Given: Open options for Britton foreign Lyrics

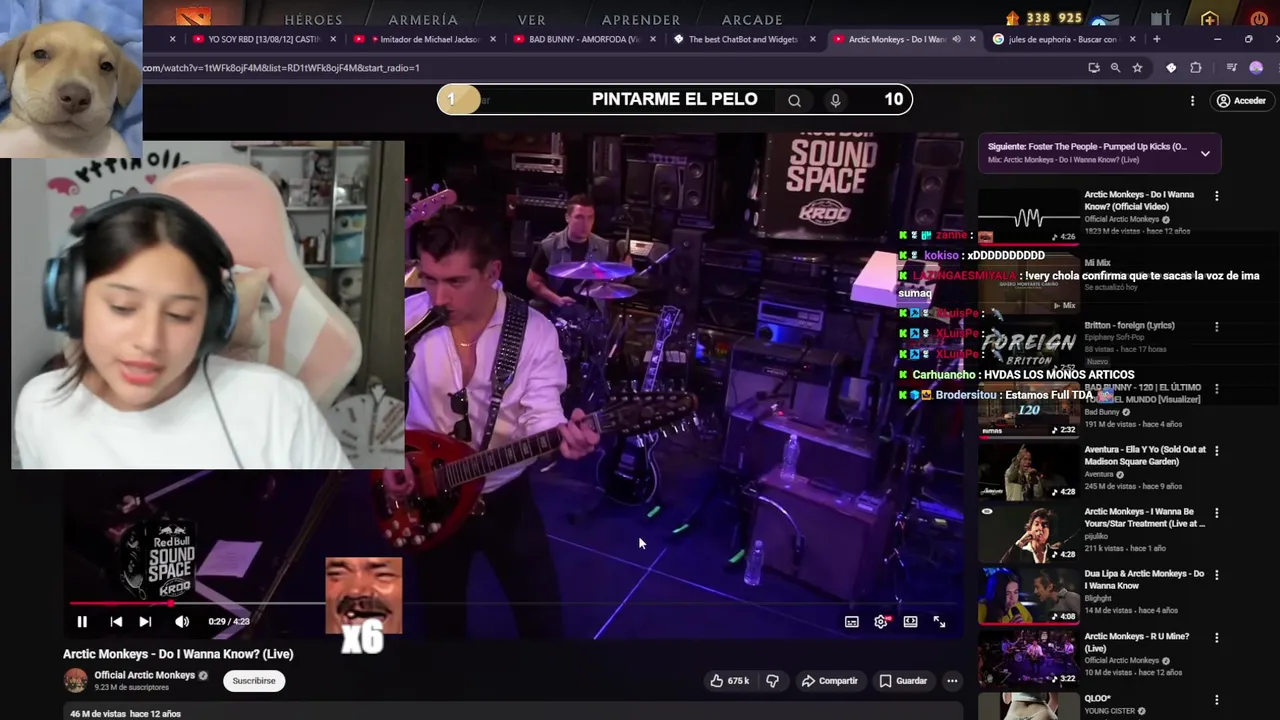Looking at the screenshot, I should tap(1216, 327).
